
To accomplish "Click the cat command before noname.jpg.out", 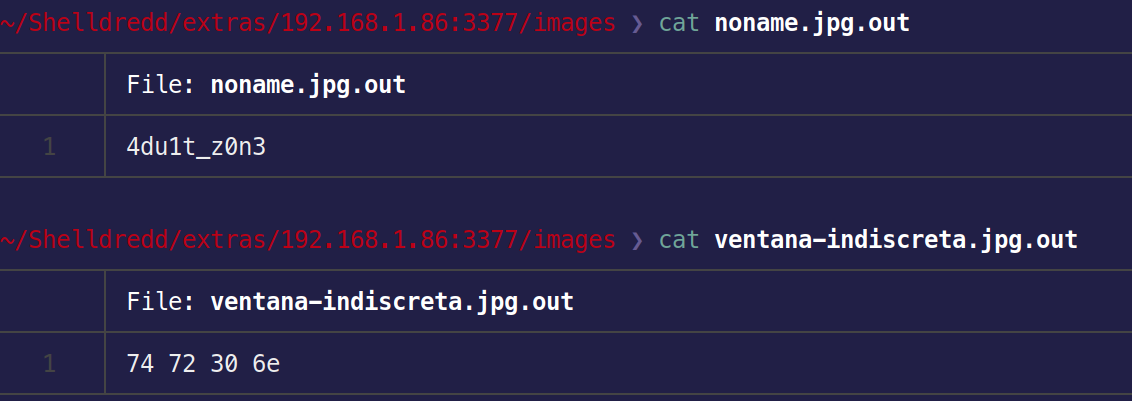I will 680,23.
